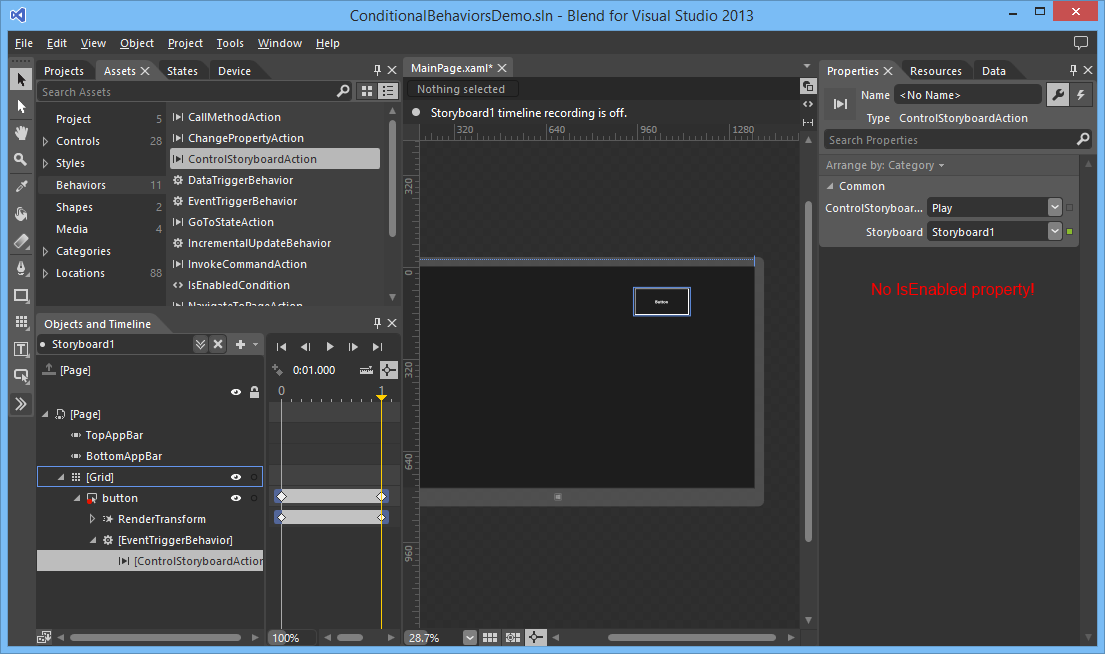Image resolution: width=1105 pixels, height=654 pixels.
Task: Toggle snapping to gridlines in artboard footer
Action: [x=513, y=637]
